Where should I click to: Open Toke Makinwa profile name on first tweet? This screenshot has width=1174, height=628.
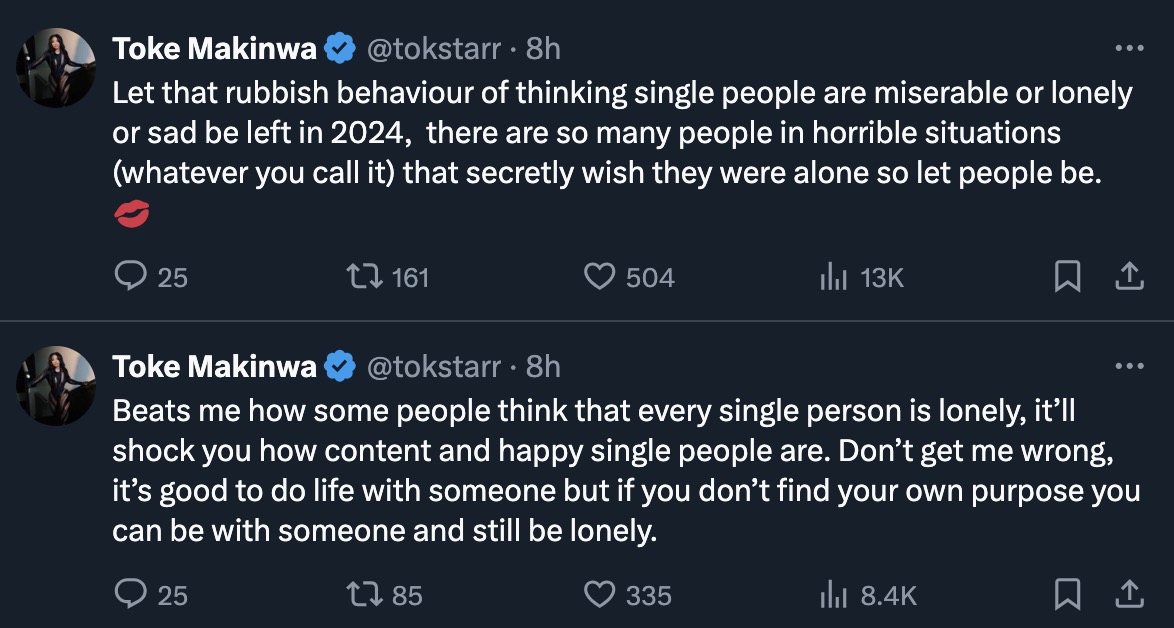point(214,48)
